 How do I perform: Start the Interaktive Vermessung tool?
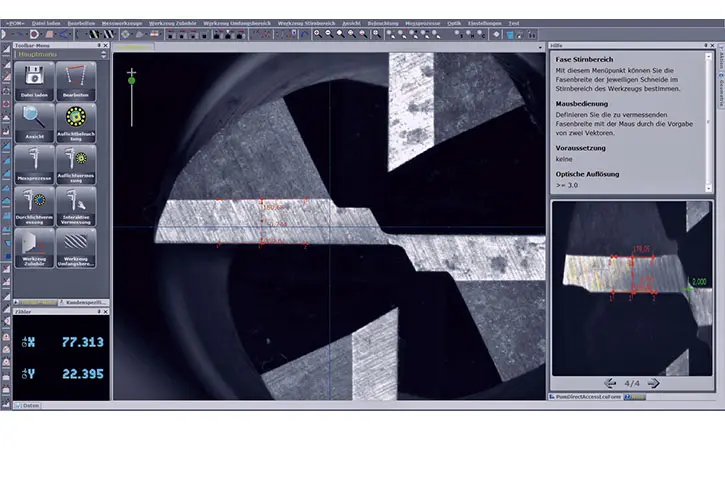pos(76,201)
